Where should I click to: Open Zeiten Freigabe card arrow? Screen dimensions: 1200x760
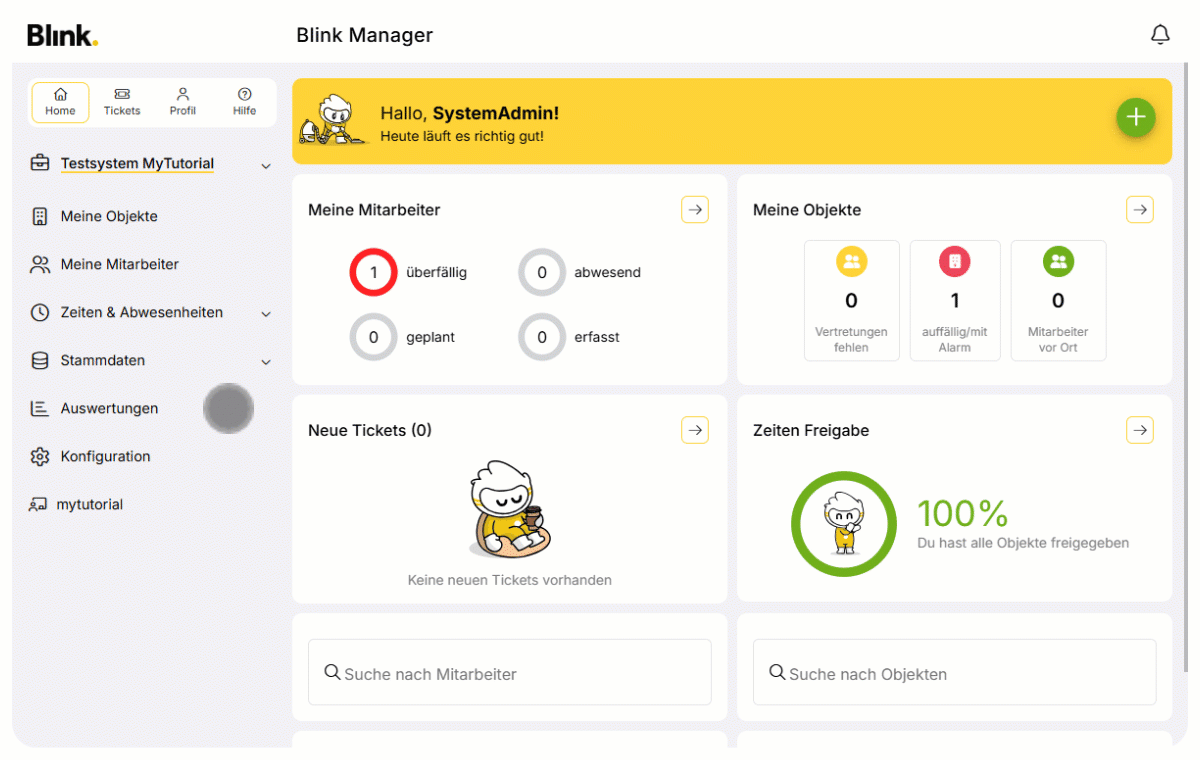point(1140,430)
